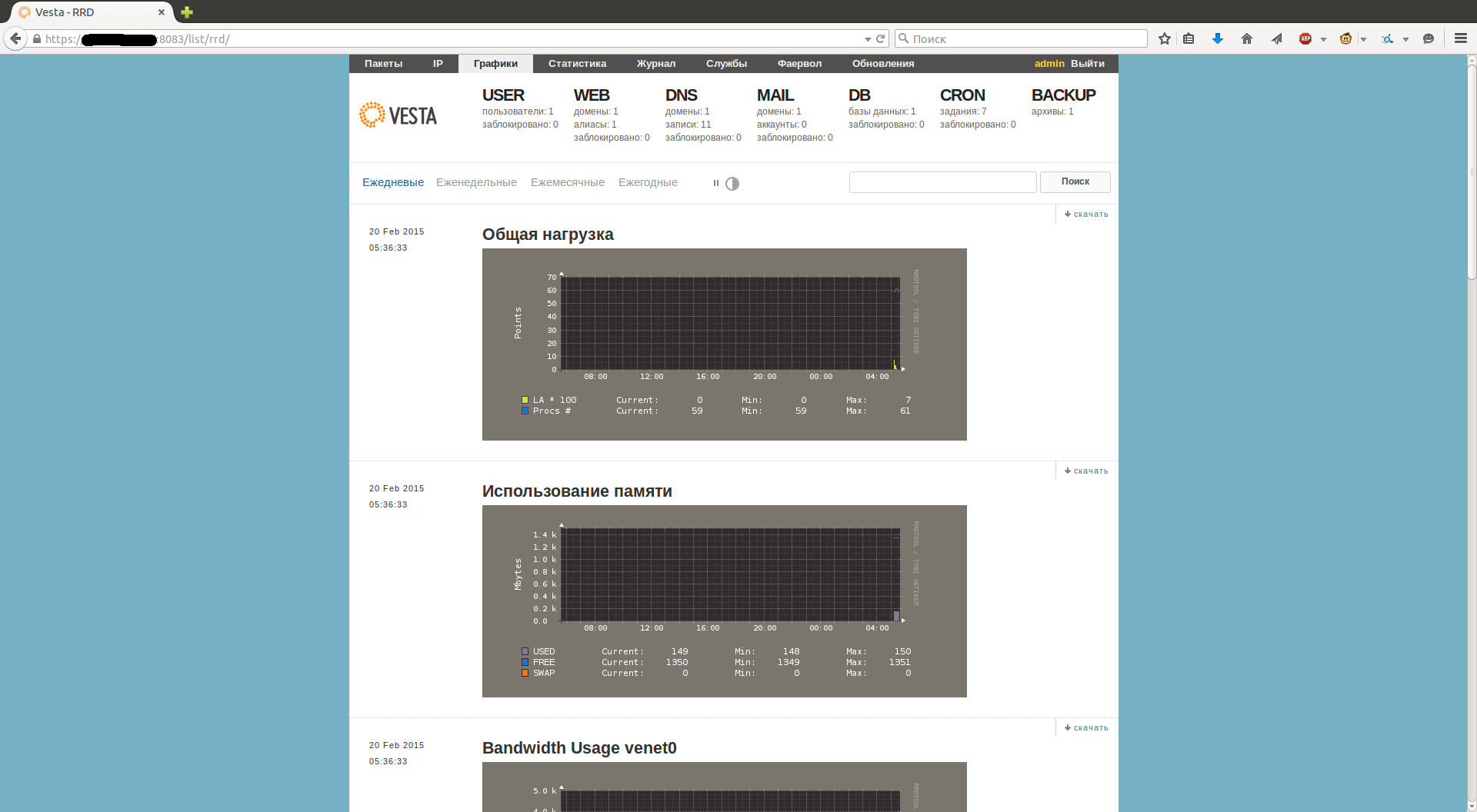Download the Использование памяти graph via скачать

(x=1086, y=471)
